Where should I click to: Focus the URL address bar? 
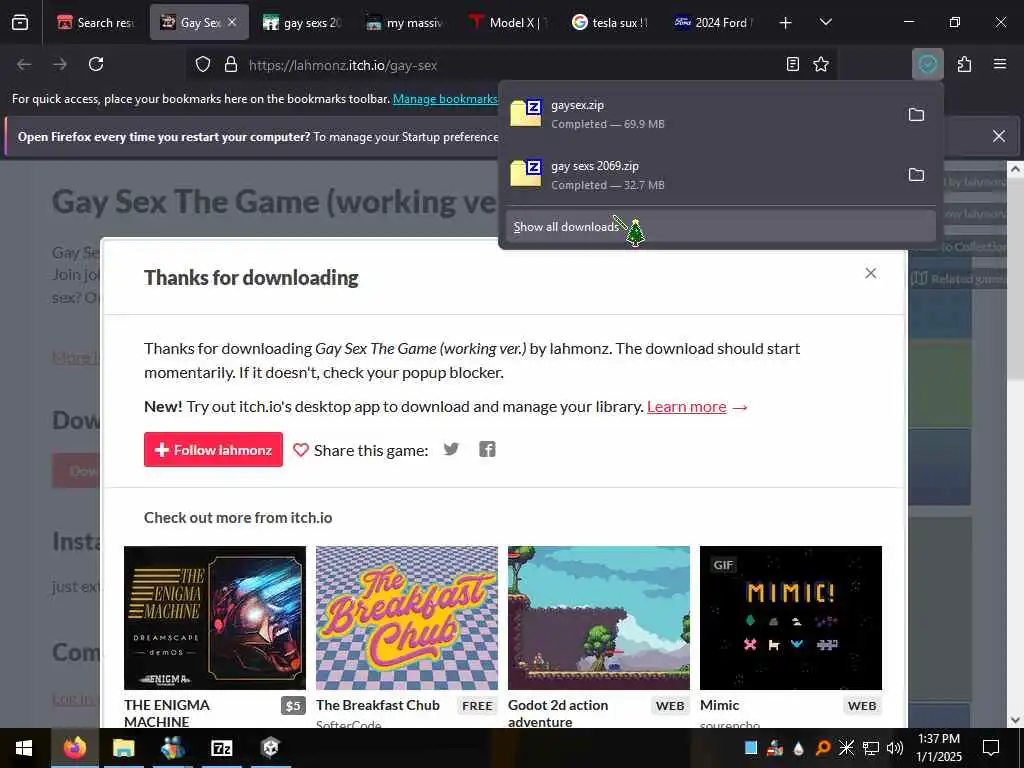[509, 65]
